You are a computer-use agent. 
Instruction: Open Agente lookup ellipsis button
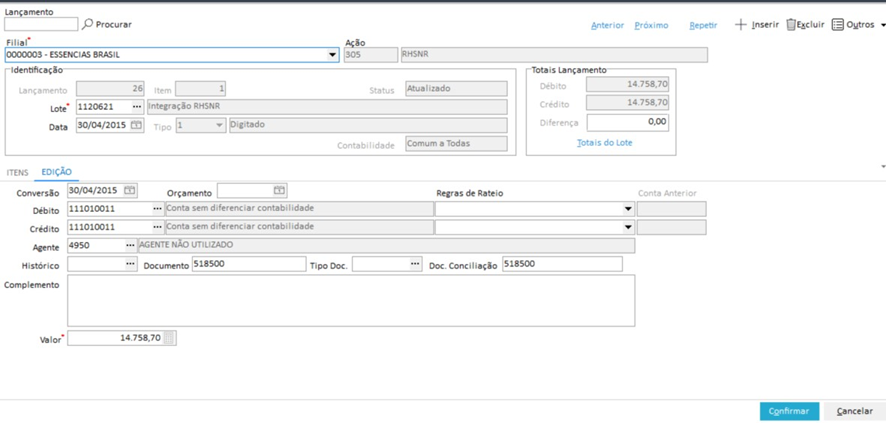[x=131, y=245]
